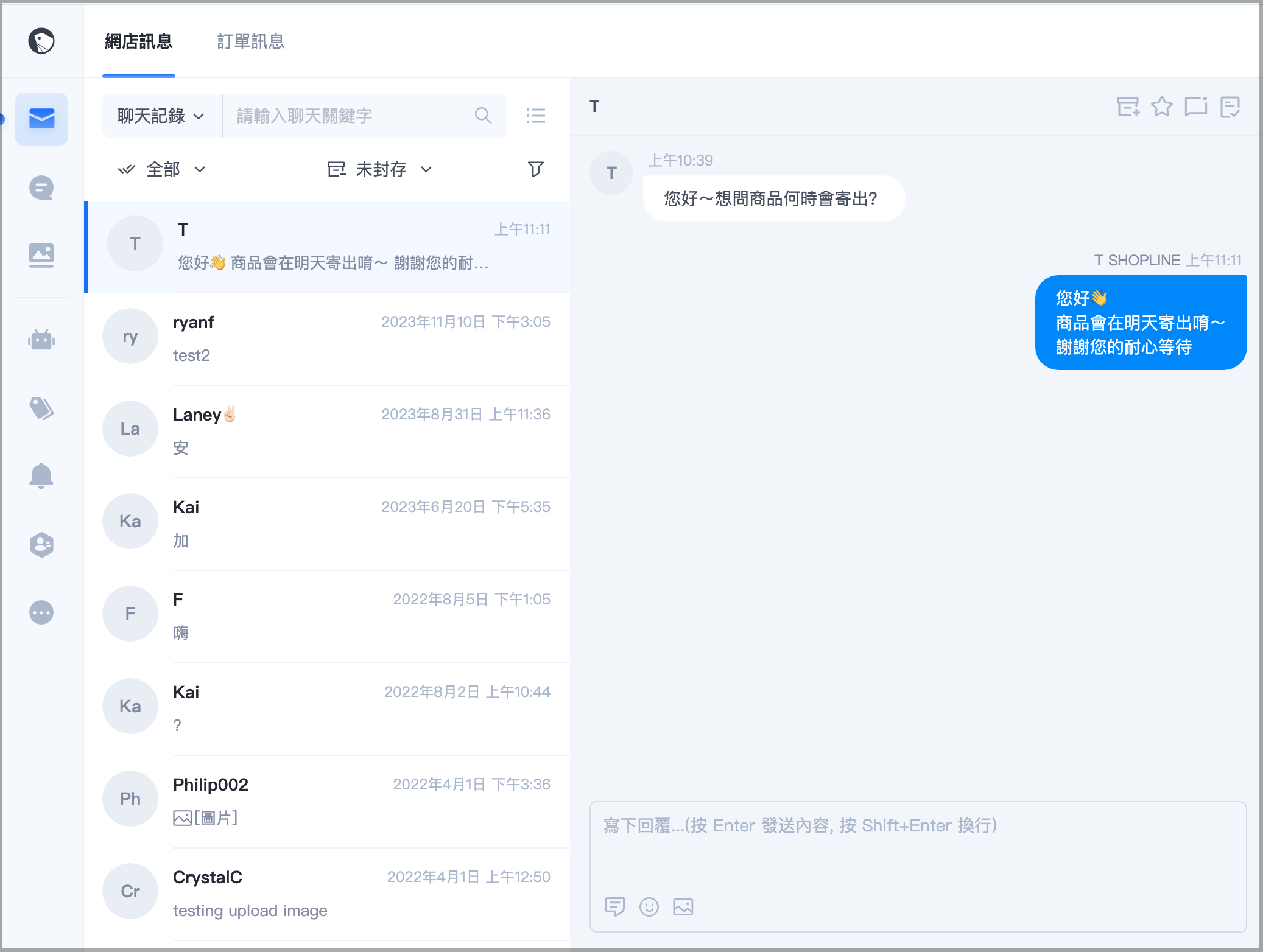Open the envelope messages icon in the sidebar

(41, 119)
